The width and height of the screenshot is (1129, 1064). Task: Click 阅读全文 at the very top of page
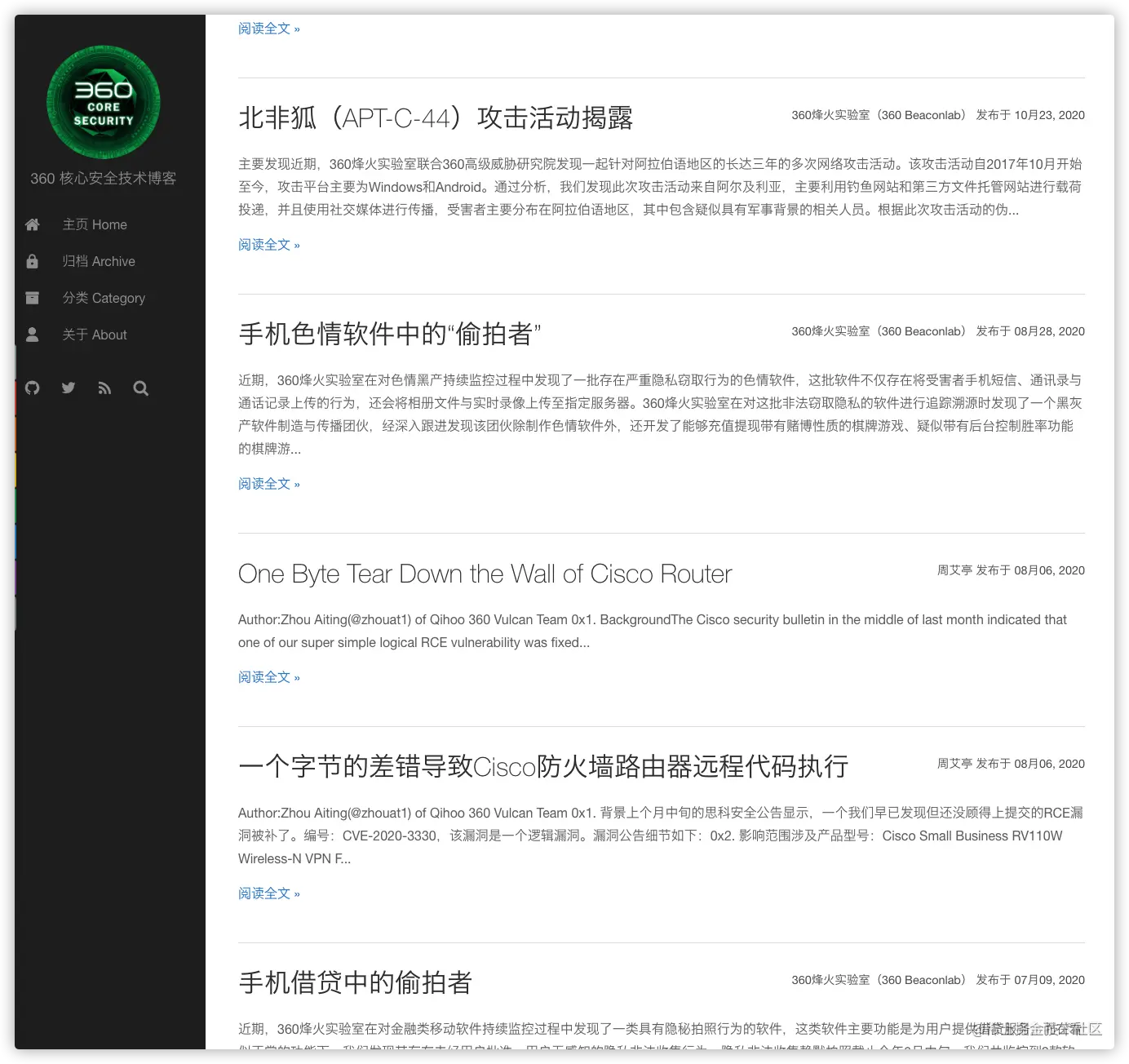269,29
